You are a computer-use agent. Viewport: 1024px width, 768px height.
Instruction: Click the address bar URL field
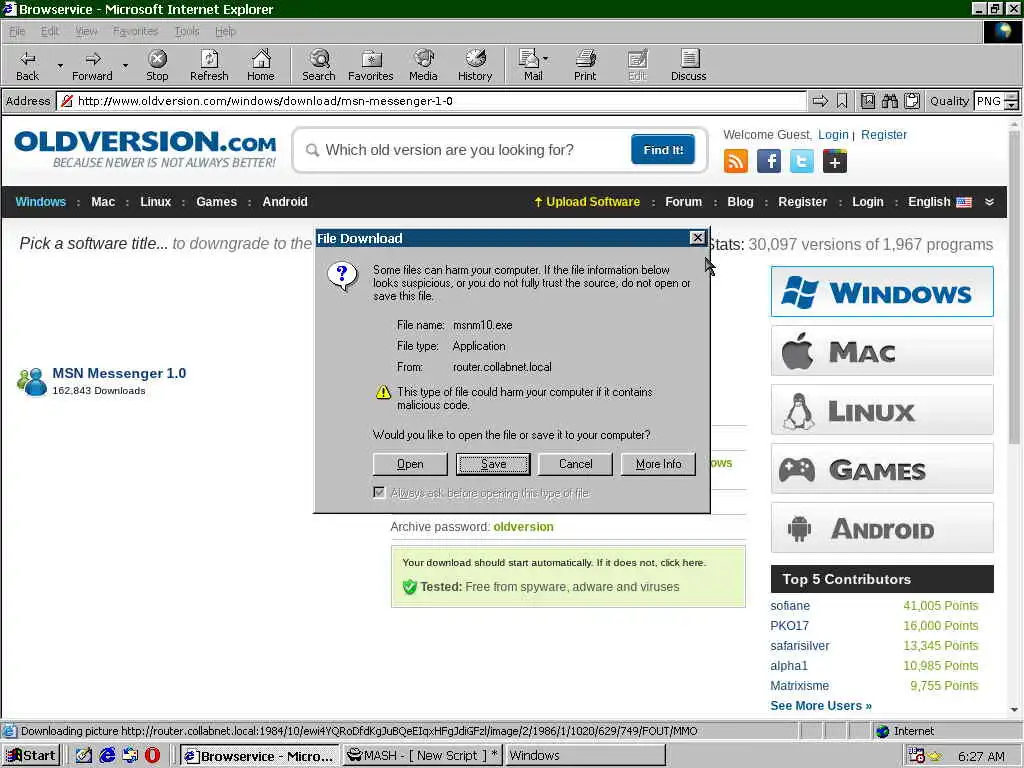click(431, 101)
